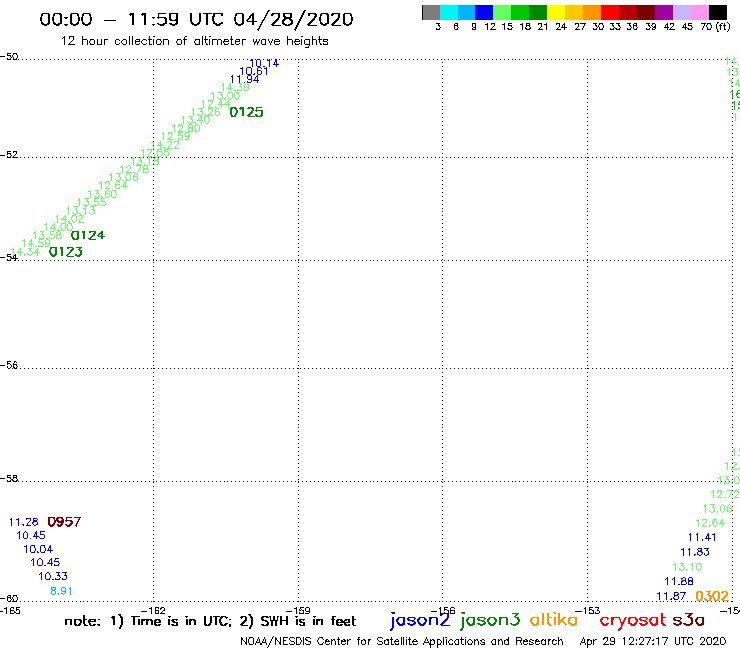Click the -165 longitude axis label
740x650 pixels.
coord(10,611)
